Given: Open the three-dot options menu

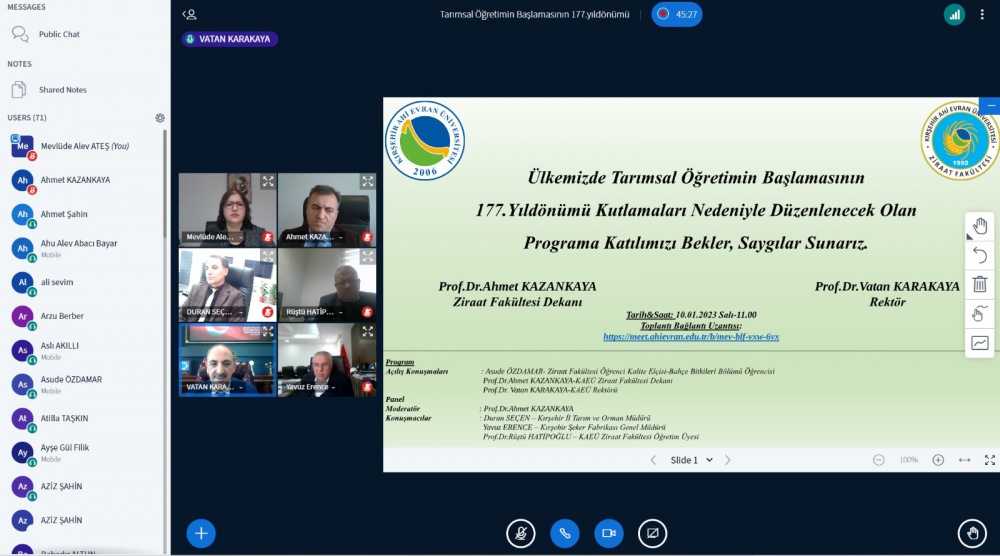Looking at the screenshot, I should point(982,15).
